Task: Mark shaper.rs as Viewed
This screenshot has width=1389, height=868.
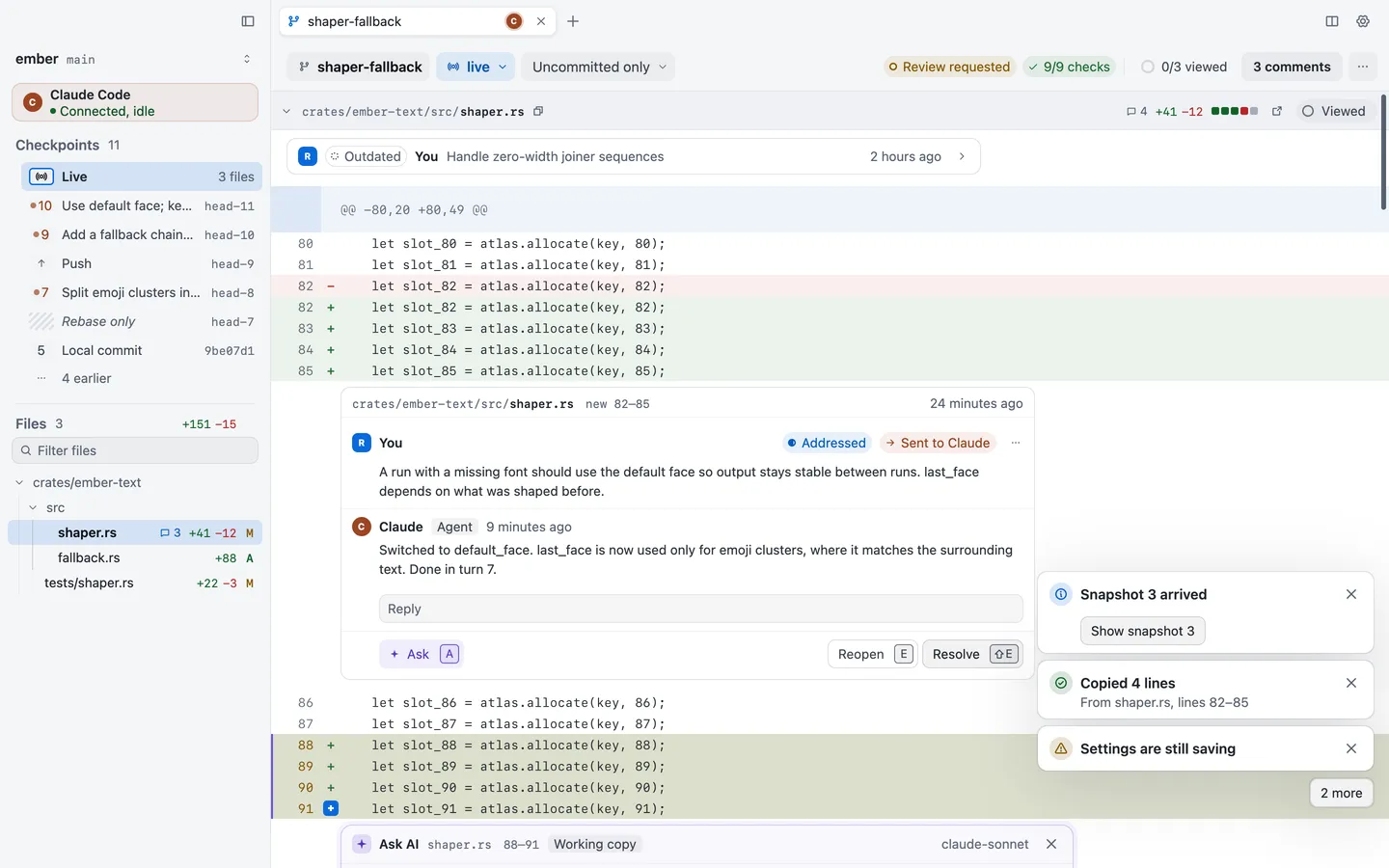Action: tap(1334, 111)
